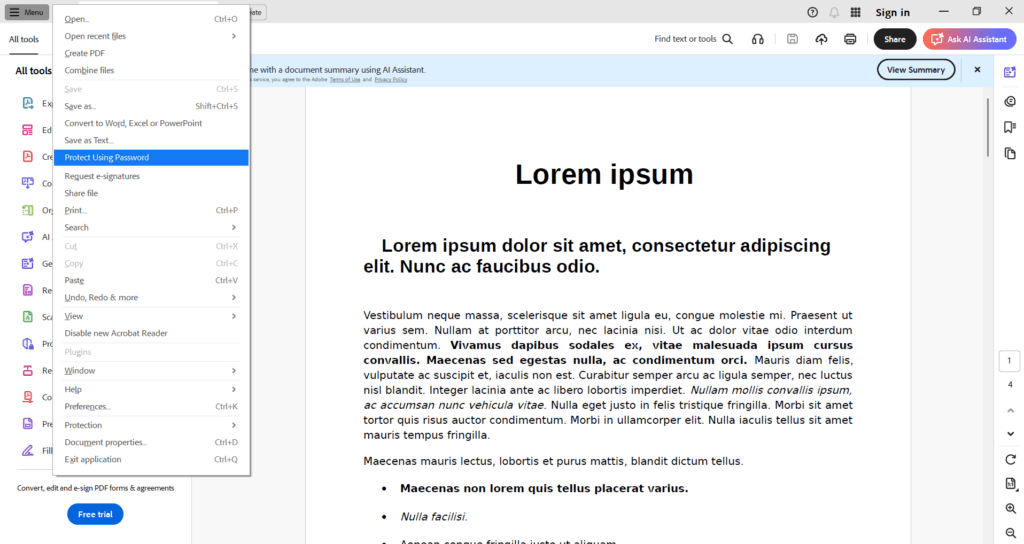Open the Adobe apps grid icon
The width and height of the screenshot is (1024, 544).
(856, 12)
